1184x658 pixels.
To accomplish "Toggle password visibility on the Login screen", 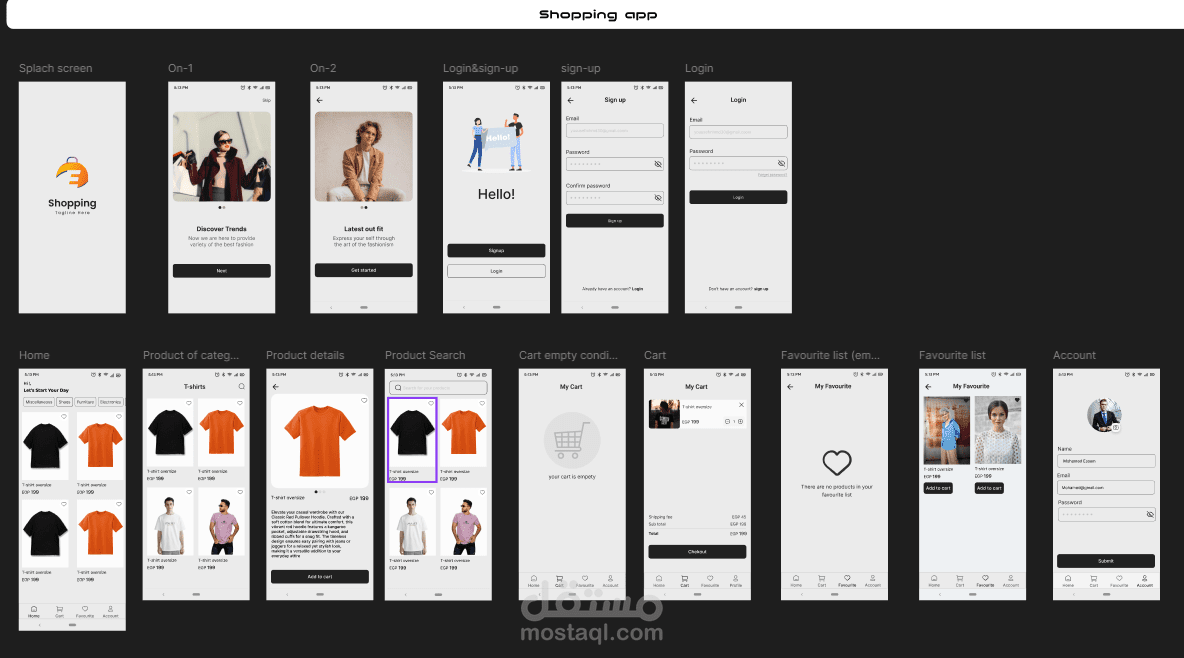I will (782, 163).
